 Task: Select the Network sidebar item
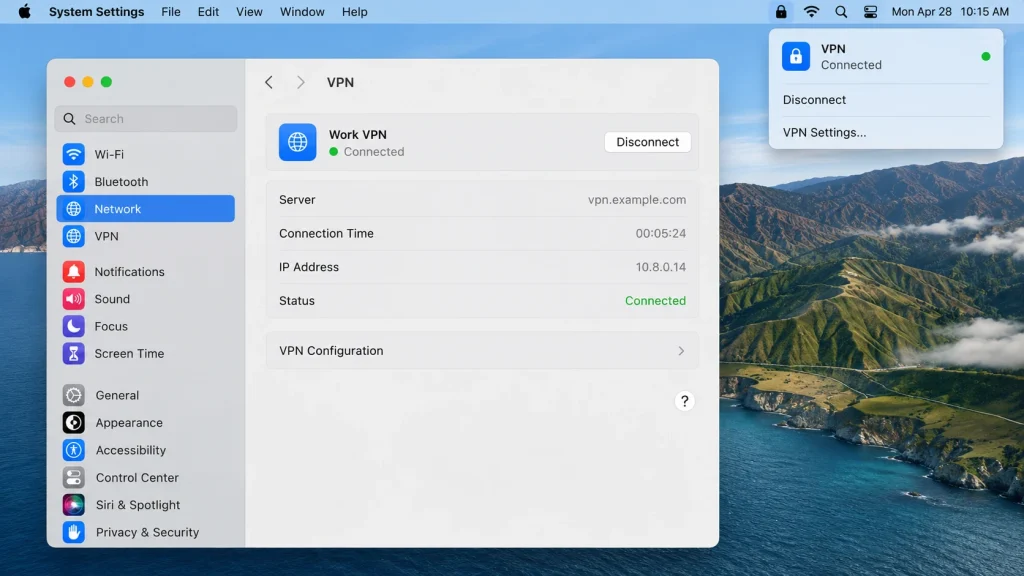point(146,209)
